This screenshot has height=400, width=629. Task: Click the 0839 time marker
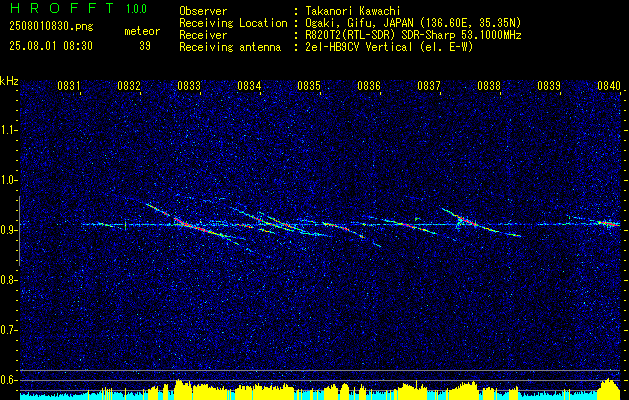coord(549,85)
